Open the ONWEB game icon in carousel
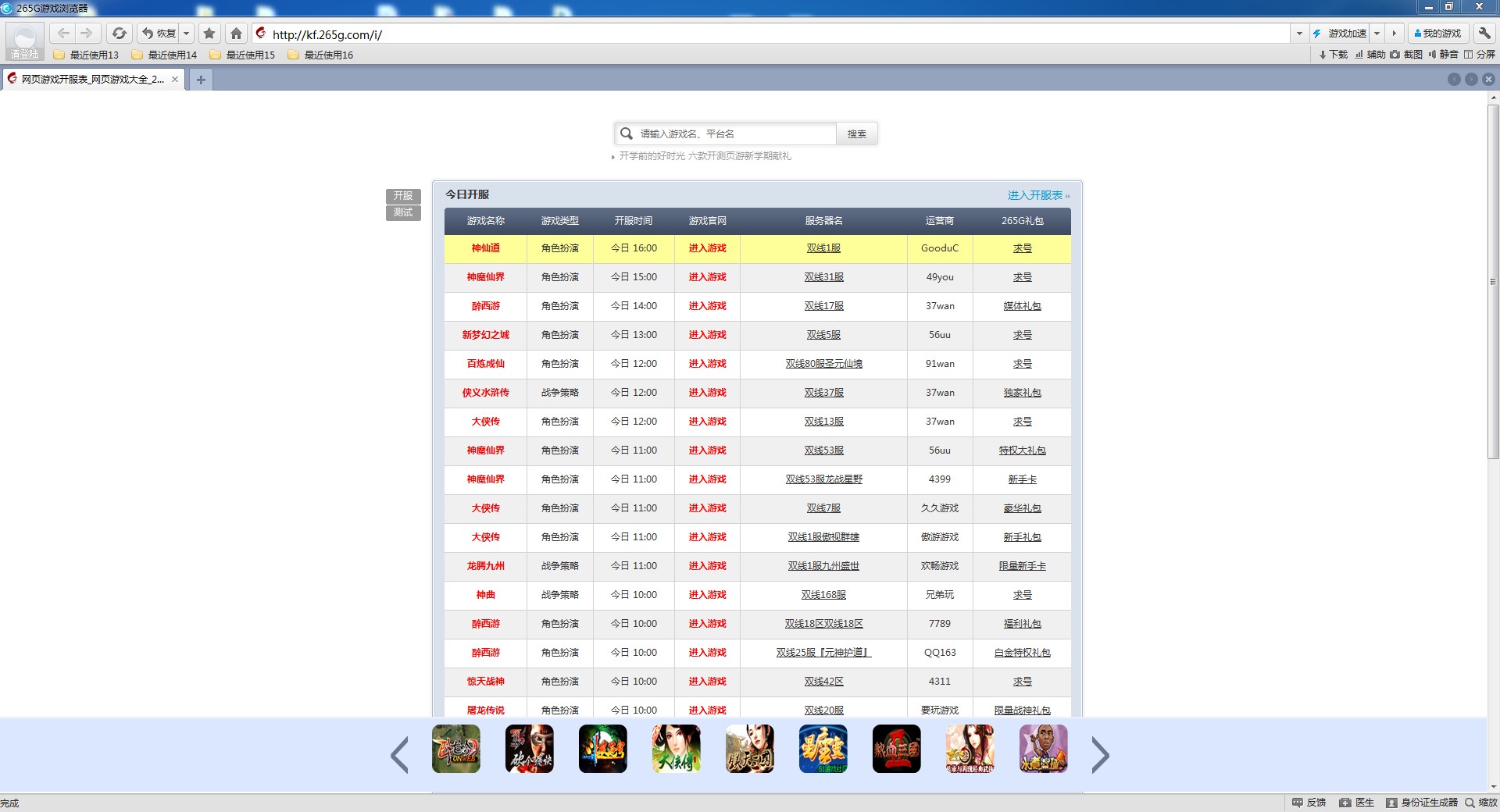 pyautogui.click(x=456, y=749)
